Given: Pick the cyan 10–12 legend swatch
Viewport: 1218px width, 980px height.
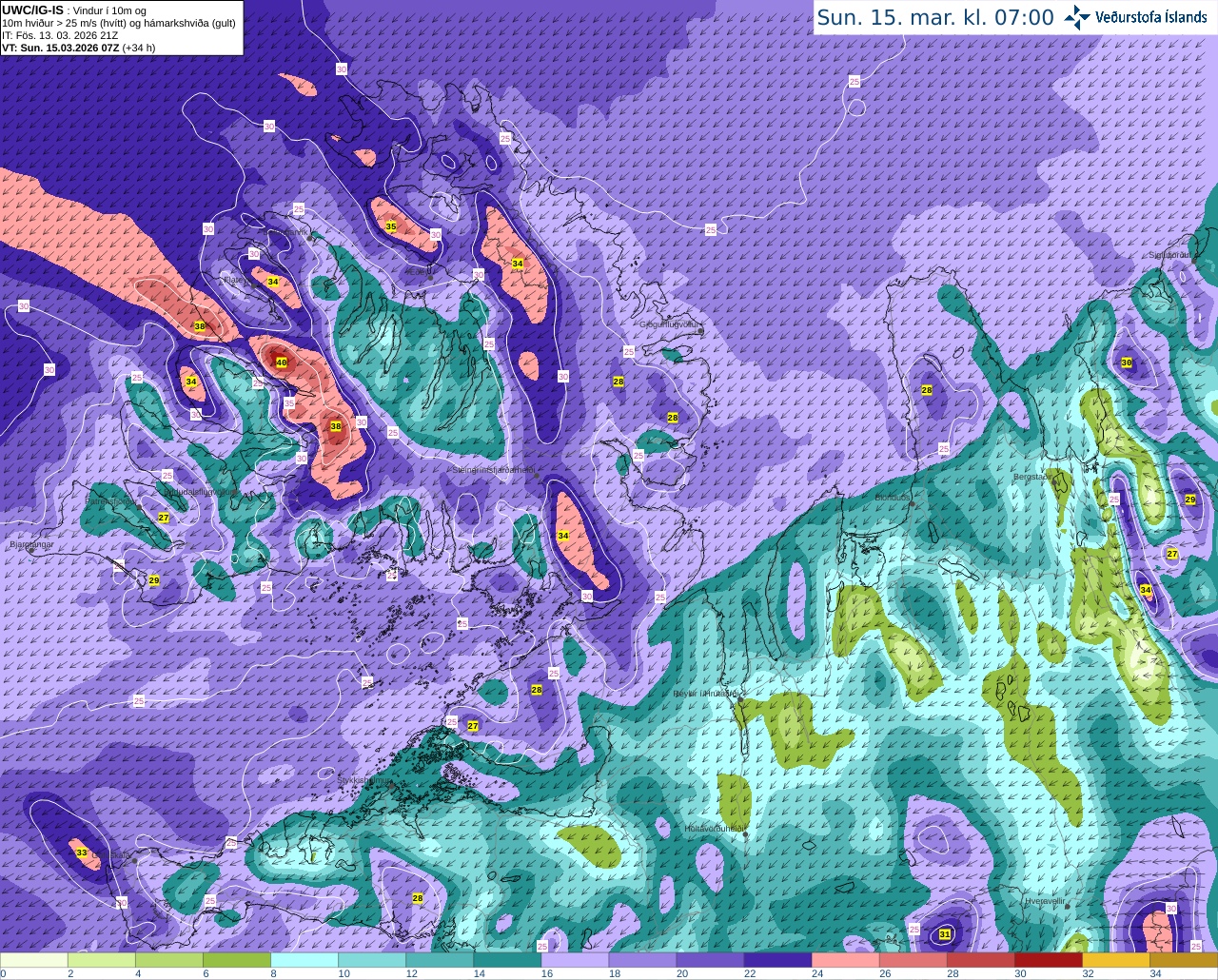Looking at the screenshot, I should point(372,960).
